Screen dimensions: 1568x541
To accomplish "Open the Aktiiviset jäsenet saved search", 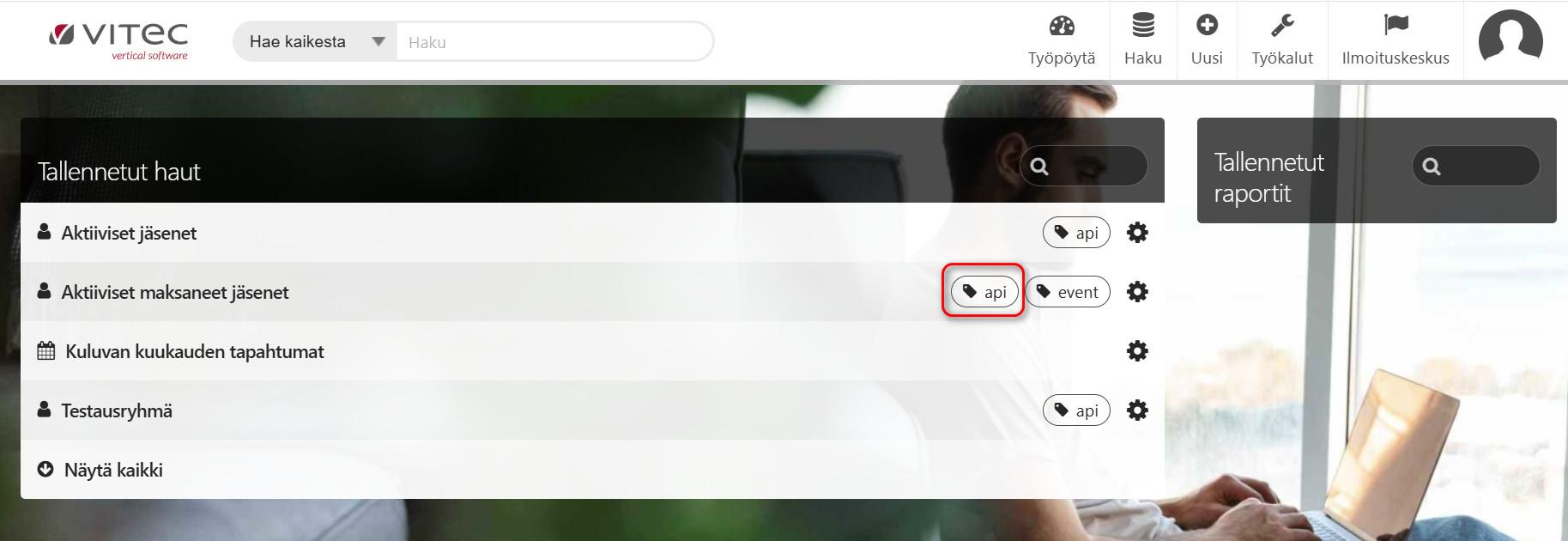I will pyautogui.click(x=129, y=233).
